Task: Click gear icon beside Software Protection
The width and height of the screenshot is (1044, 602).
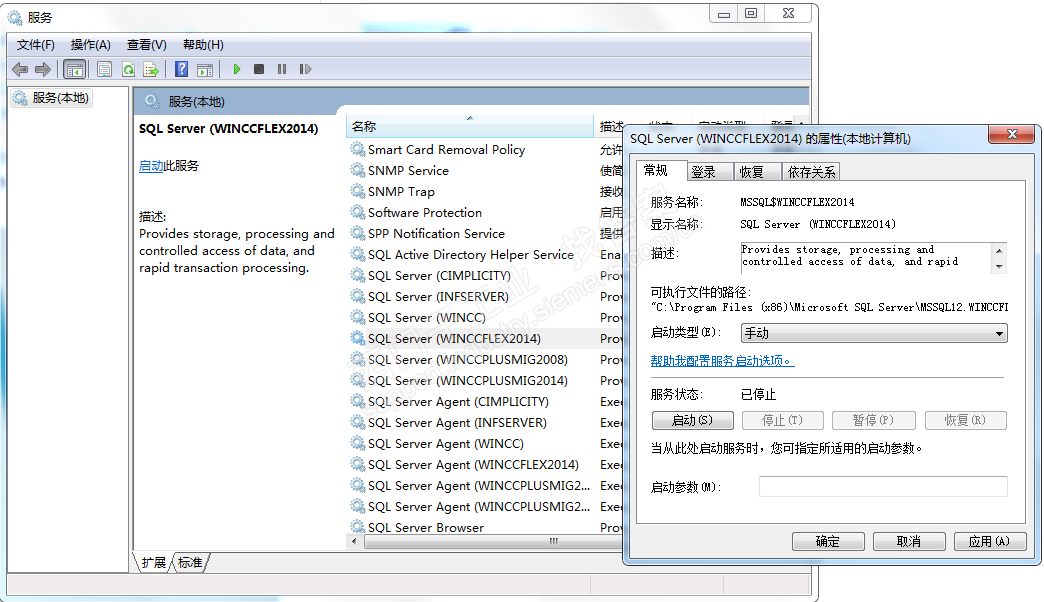Action: tap(358, 212)
